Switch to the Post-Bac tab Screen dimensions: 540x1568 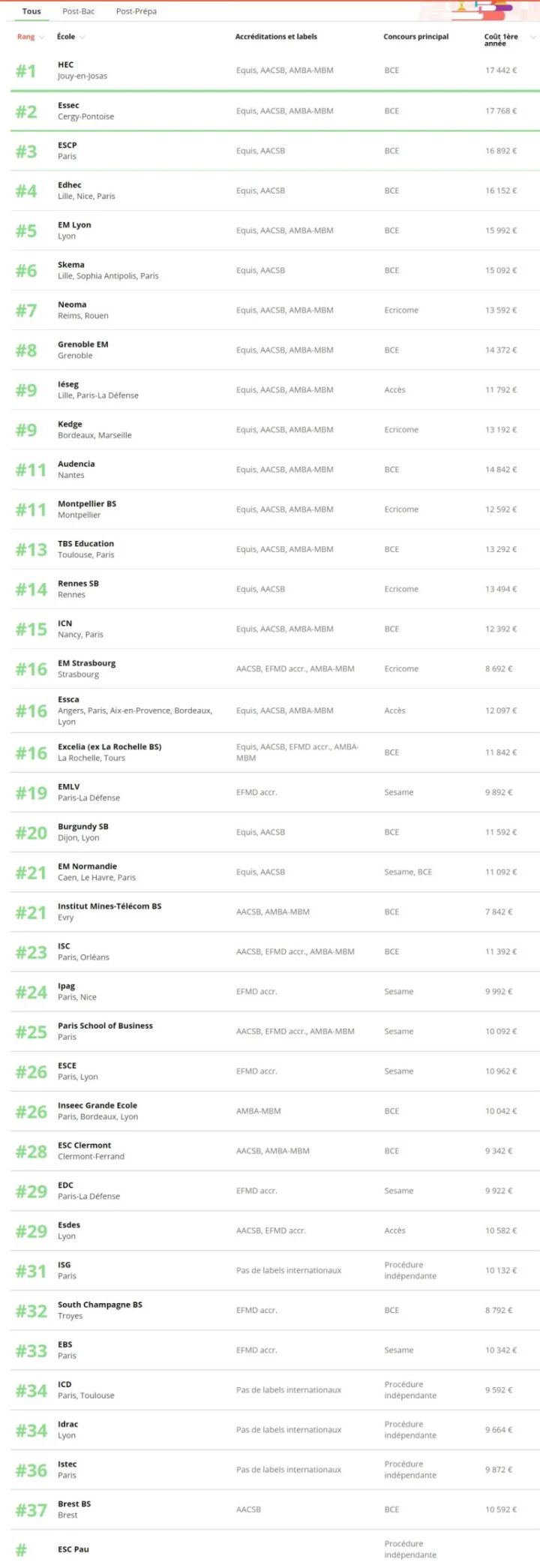tap(78, 11)
